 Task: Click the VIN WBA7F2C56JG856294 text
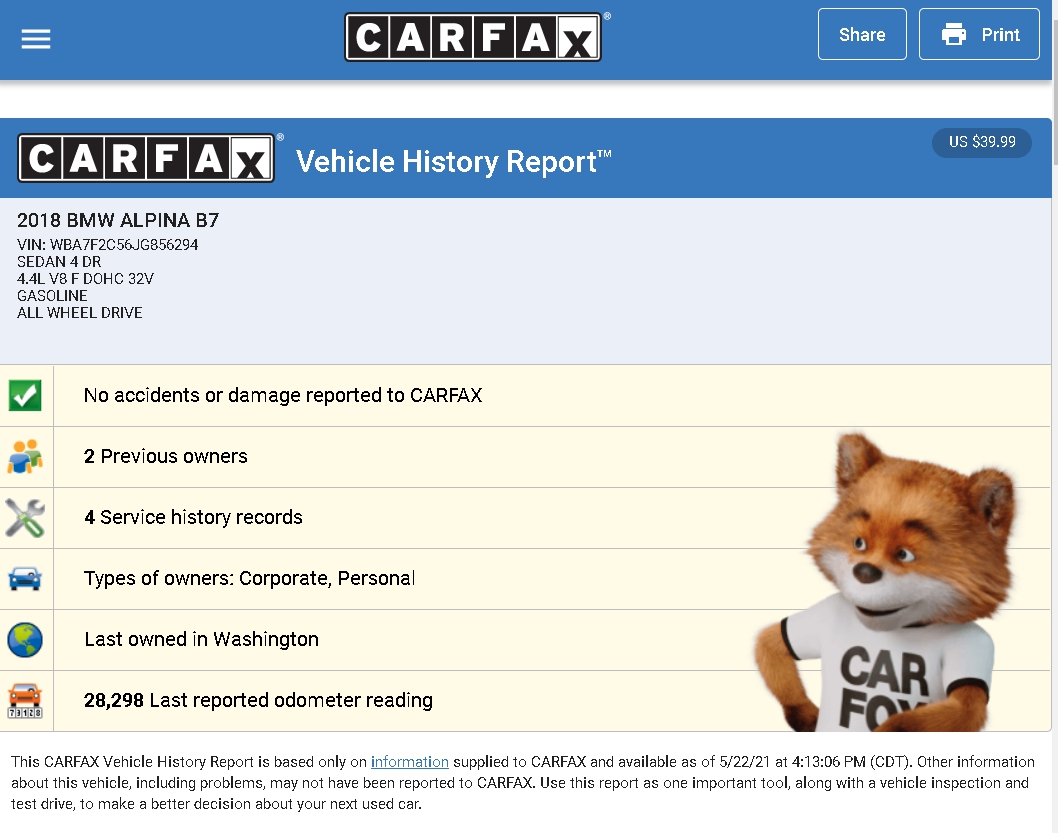107,245
